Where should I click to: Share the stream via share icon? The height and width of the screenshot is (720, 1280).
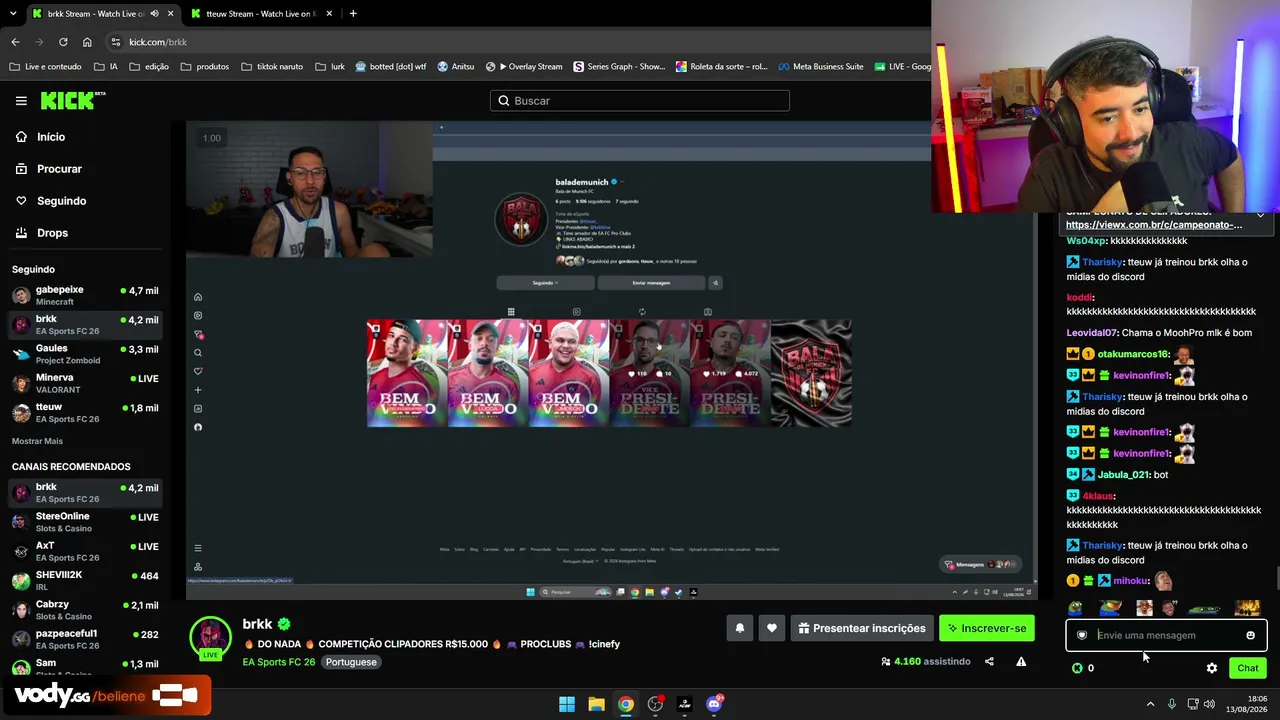coord(989,661)
